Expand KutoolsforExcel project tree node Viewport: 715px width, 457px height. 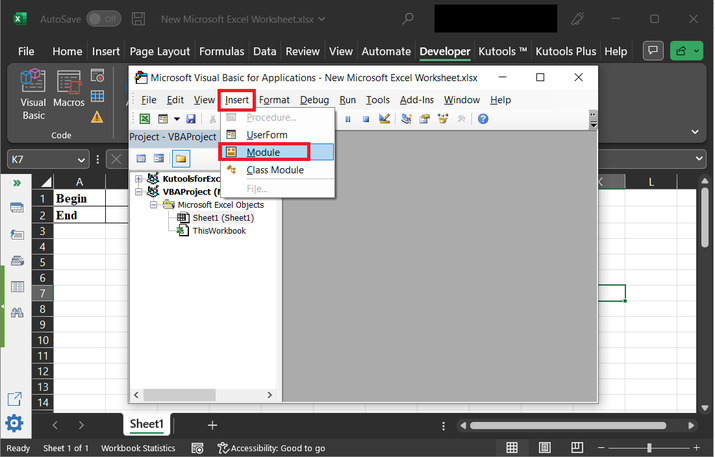[139, 179]
